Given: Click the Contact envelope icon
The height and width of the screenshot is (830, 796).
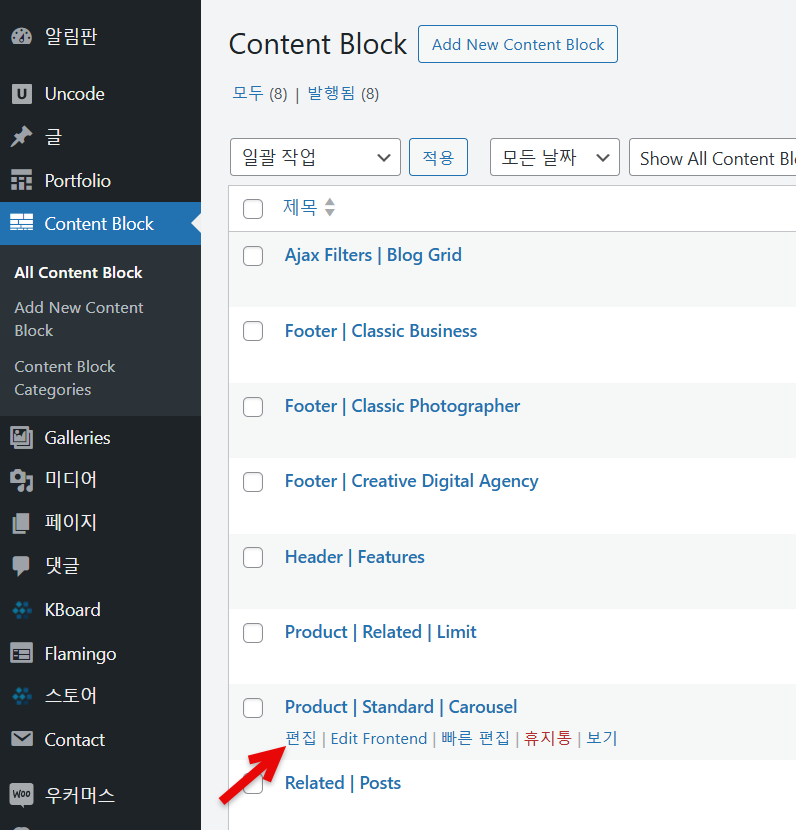Looking at the screenshot, I should [x=22, y=739].
